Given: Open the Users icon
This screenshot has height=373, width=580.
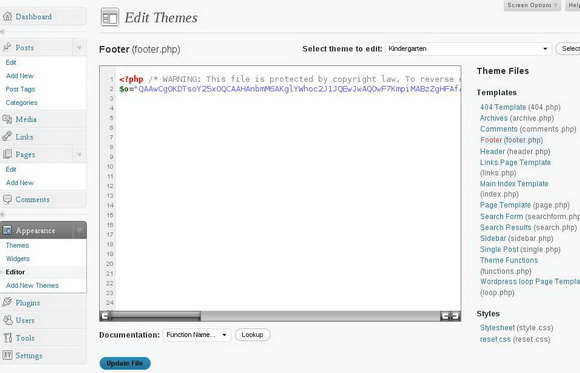Looking at the screenshot, I should pyautogui.click(x=7, y=320).
